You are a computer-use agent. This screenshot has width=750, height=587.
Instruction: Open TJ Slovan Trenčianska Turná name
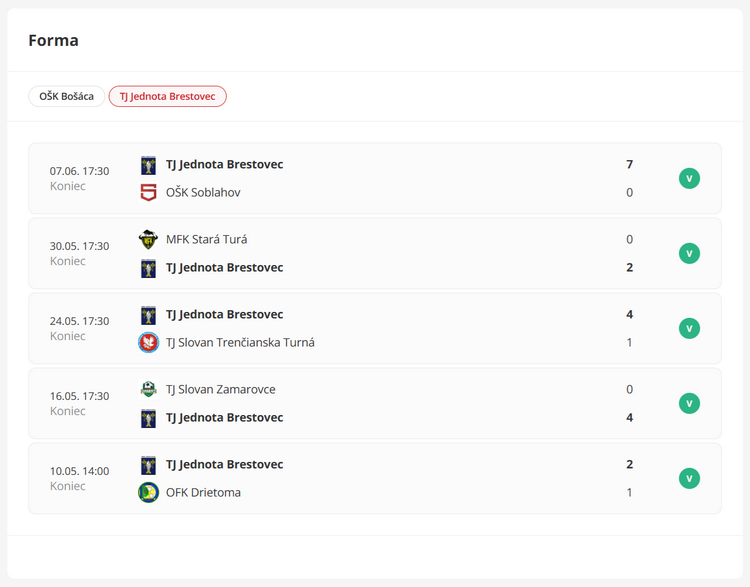tap(240, 343)
